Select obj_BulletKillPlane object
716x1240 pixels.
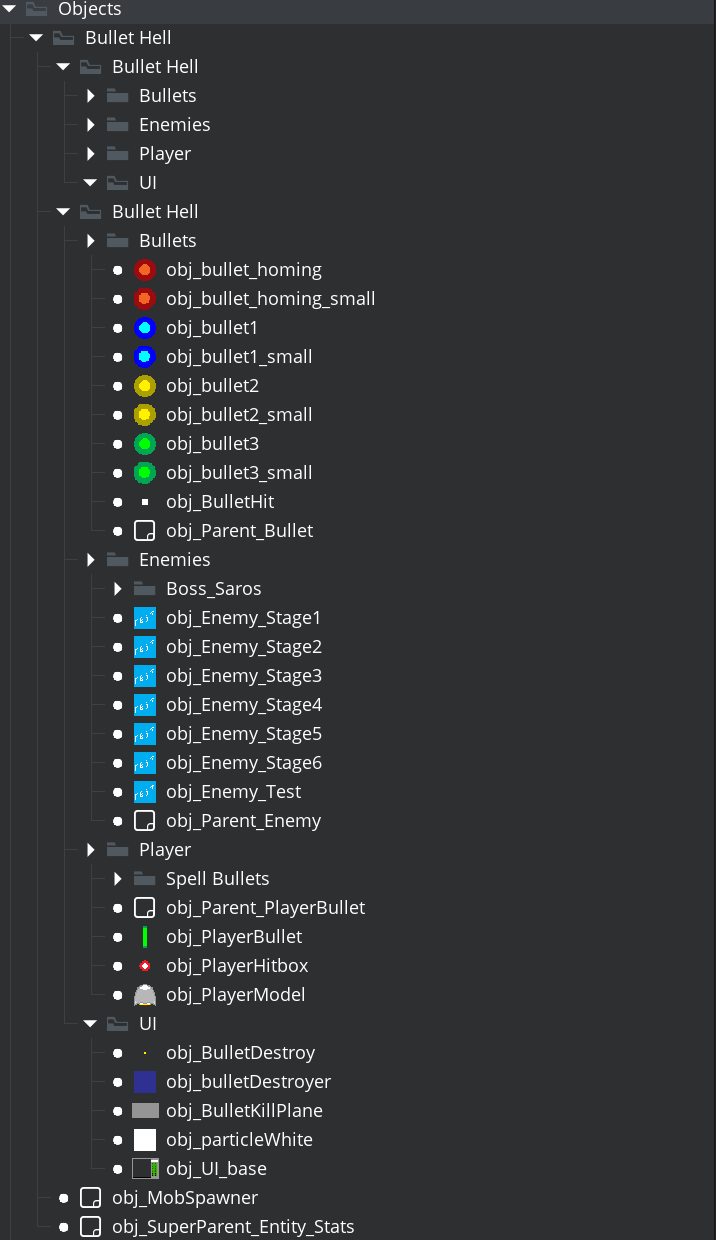[x=244, y=1111]
